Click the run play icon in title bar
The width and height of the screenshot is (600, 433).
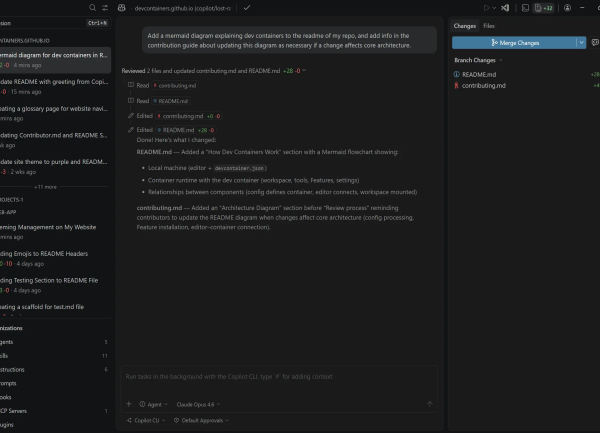click(486, 8)
